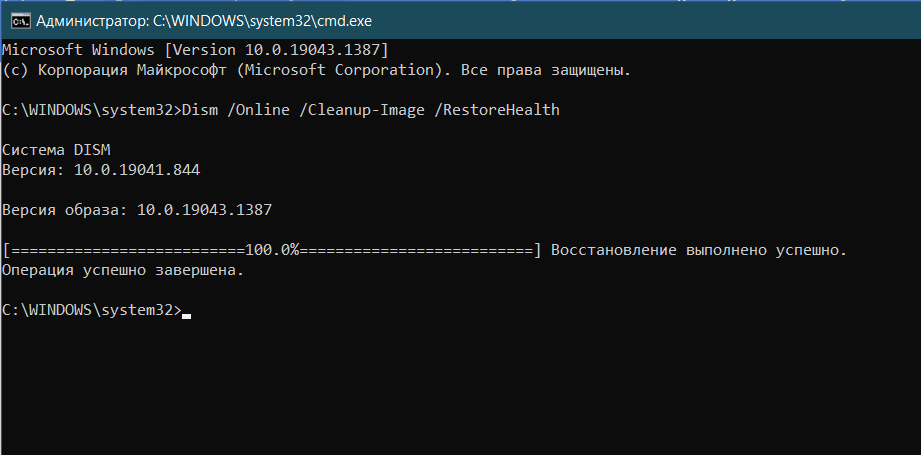Click the Все права защищены text
This screenshot has height=455, width=921.
tap(546, 70)
